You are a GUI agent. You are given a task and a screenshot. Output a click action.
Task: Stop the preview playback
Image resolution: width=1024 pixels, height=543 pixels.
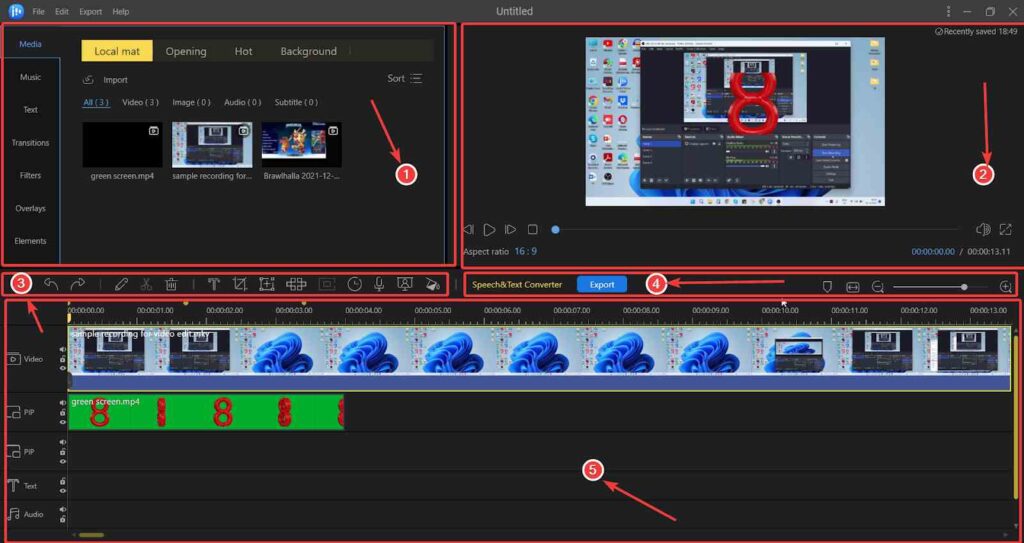coord(533,229)
